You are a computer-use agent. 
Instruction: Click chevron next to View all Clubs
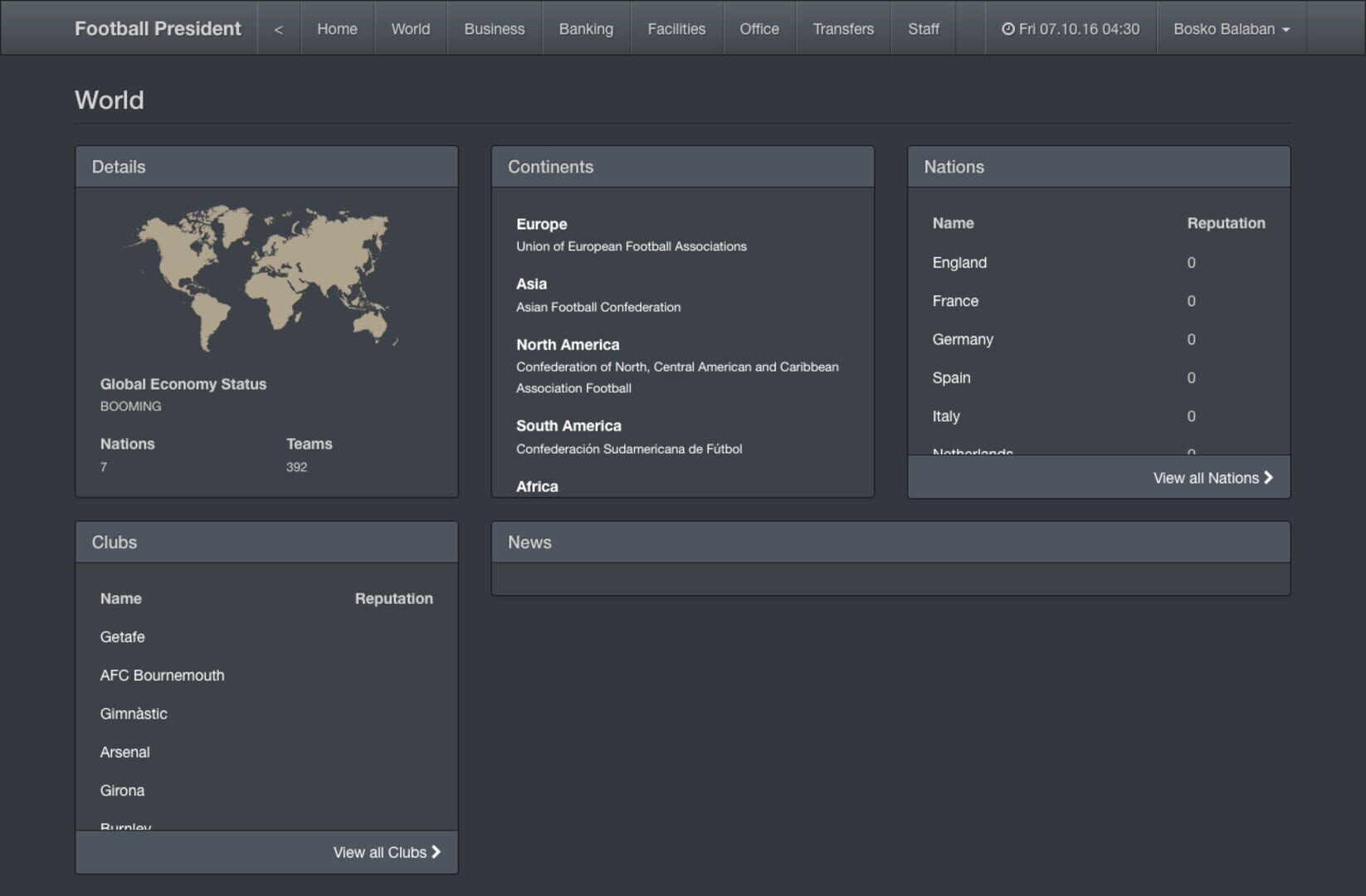tap(436, 852)
